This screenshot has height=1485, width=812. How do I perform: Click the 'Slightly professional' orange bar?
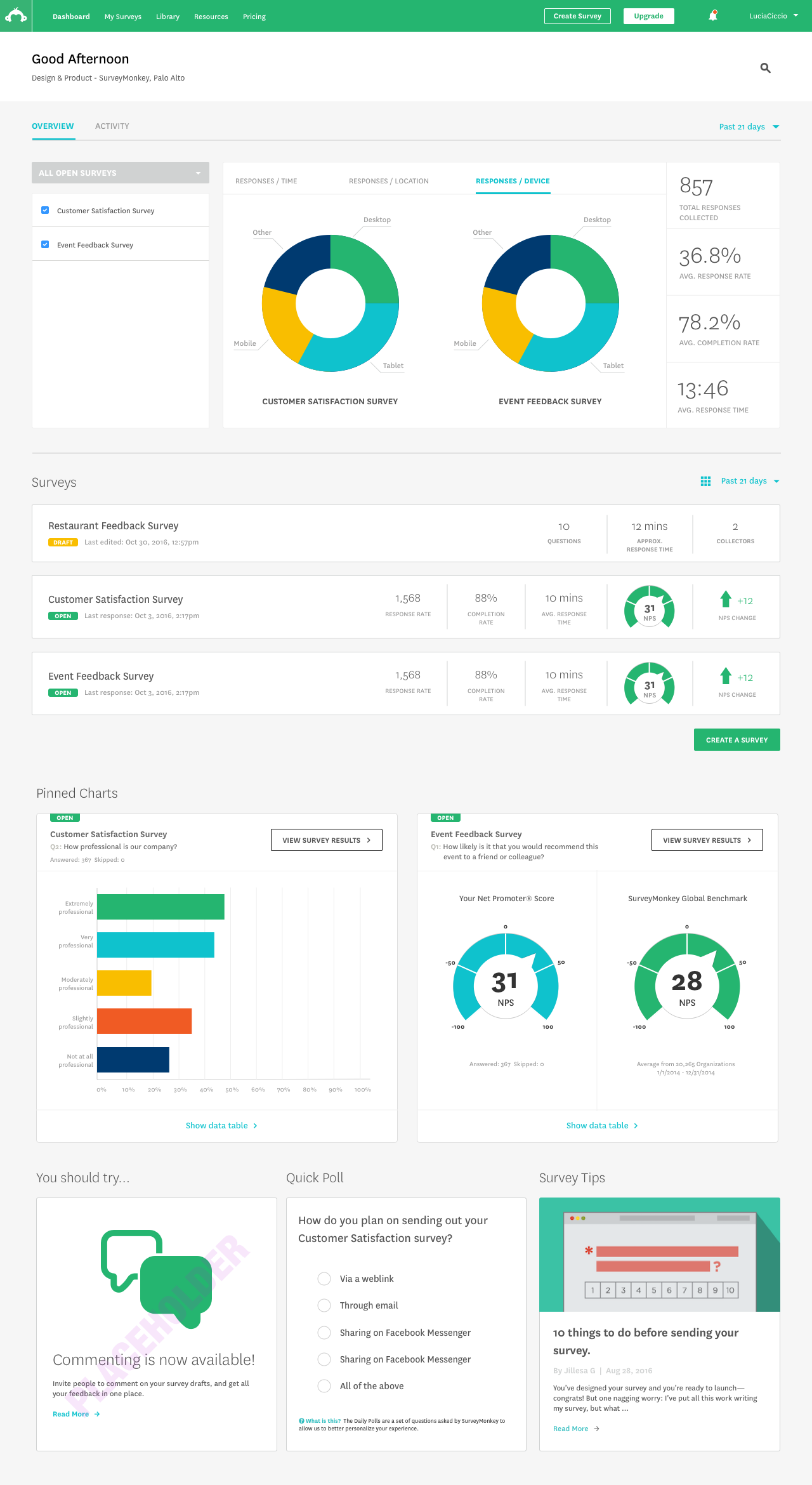click(144, 1021)
